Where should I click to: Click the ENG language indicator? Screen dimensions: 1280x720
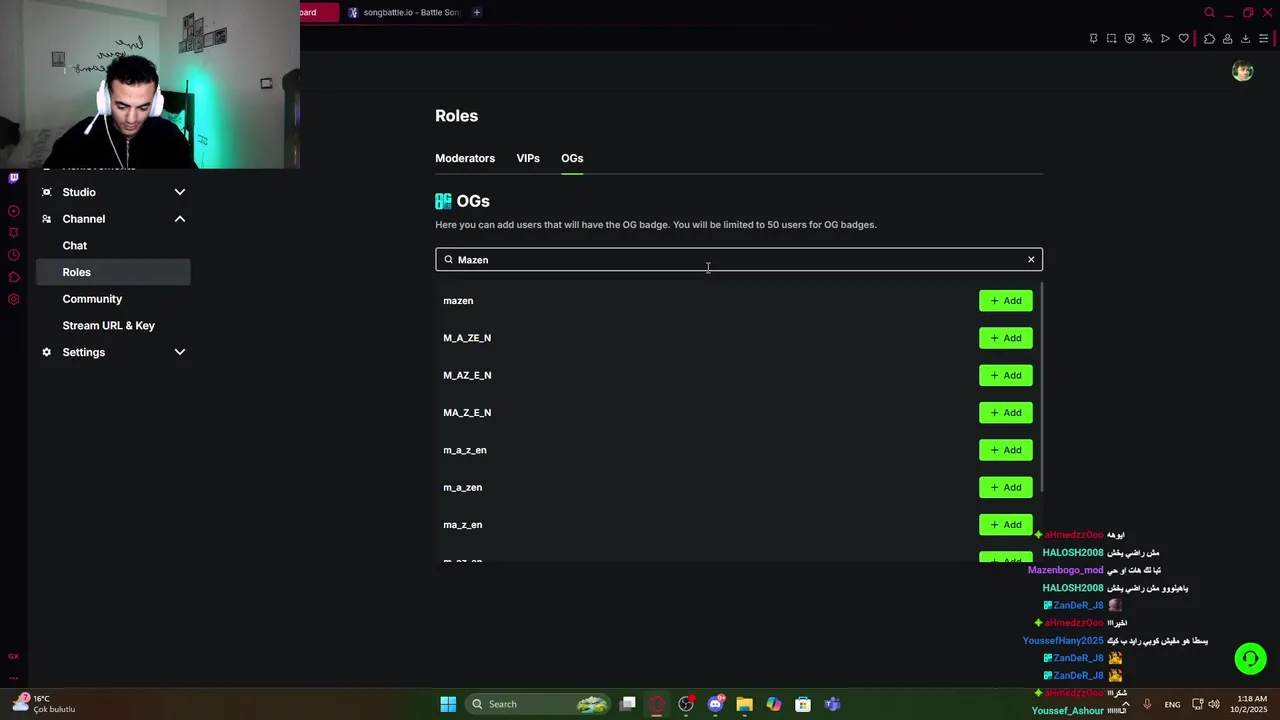point(1172,704)
